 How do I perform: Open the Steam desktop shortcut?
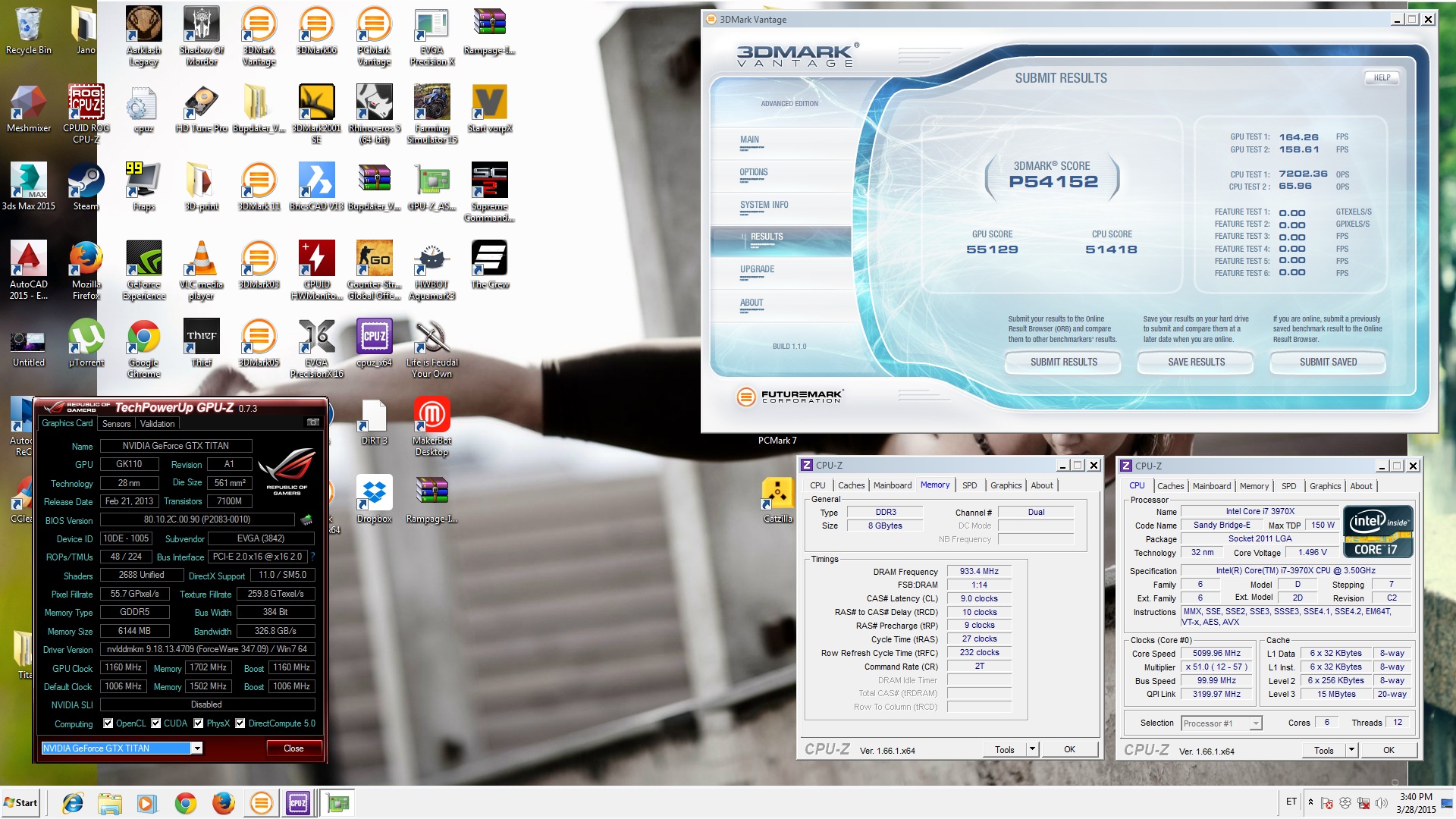(x=86, y=187)
